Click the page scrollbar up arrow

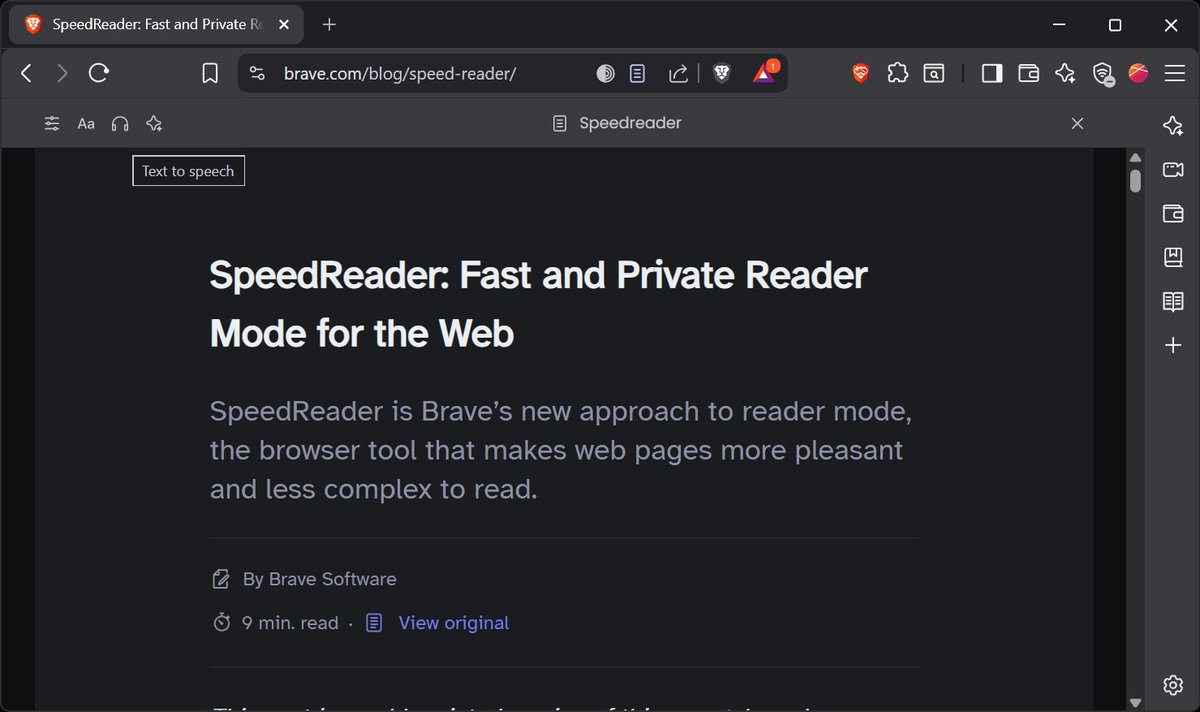pyautogui.click(x=1135, y=158)
